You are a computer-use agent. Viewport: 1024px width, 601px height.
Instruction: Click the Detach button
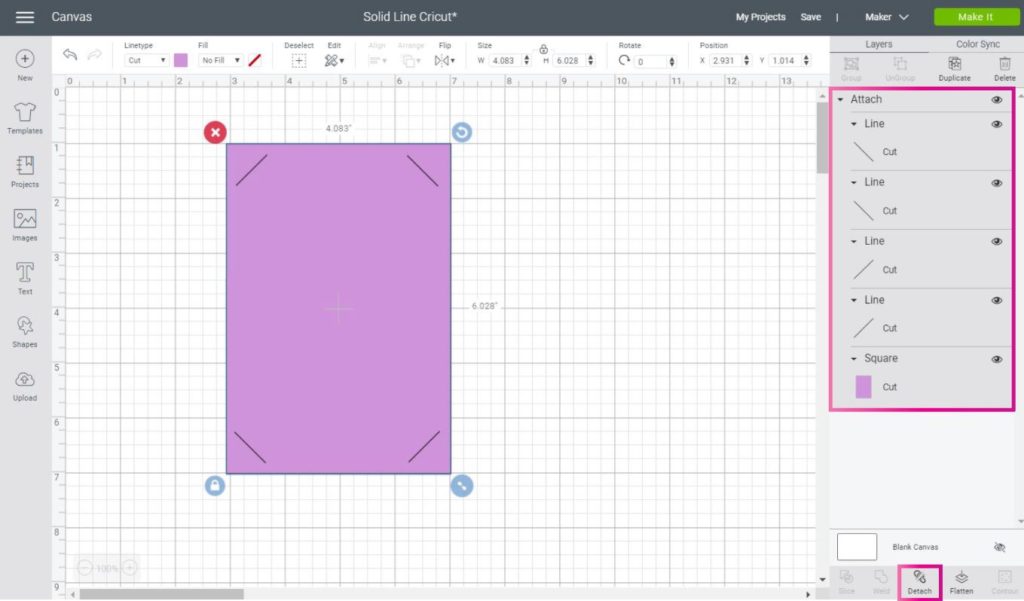tap(919, 581)
